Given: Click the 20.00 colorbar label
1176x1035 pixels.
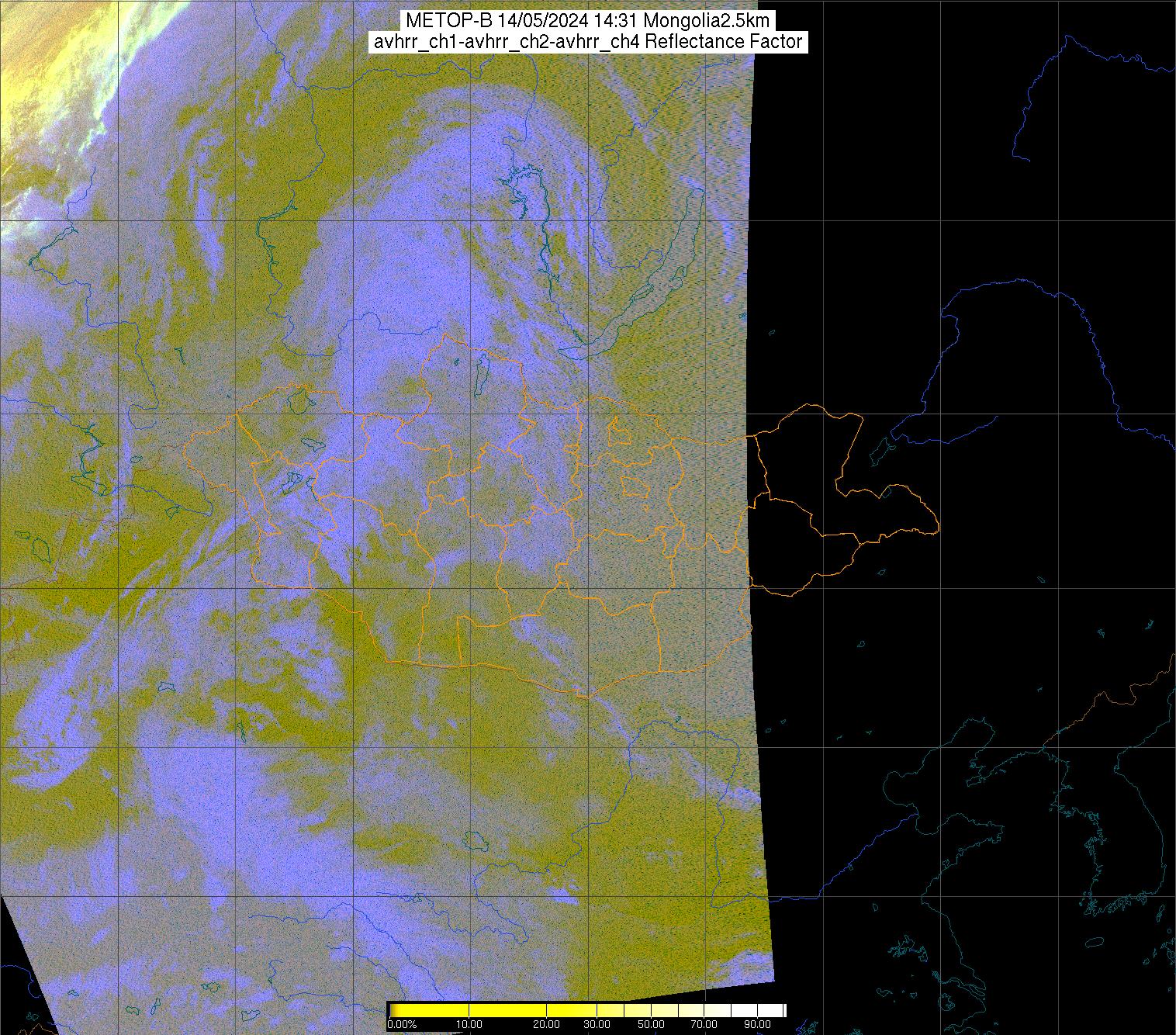Looking at the screenshot, I should click(546, 1024).
